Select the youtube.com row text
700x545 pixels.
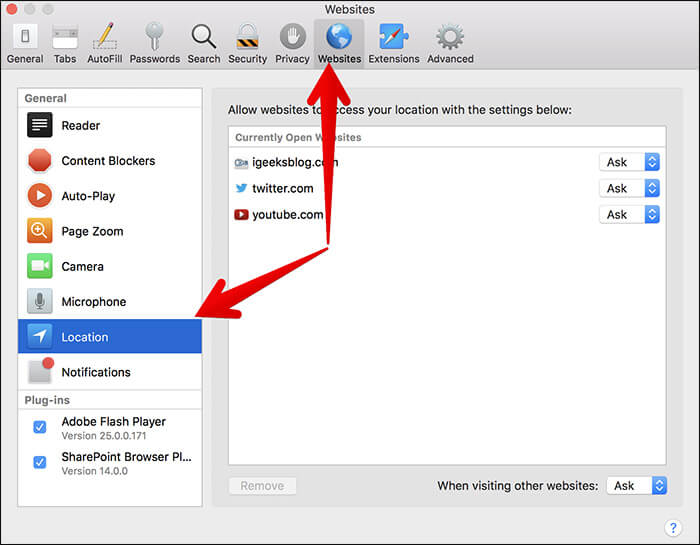tap(288, 215)
